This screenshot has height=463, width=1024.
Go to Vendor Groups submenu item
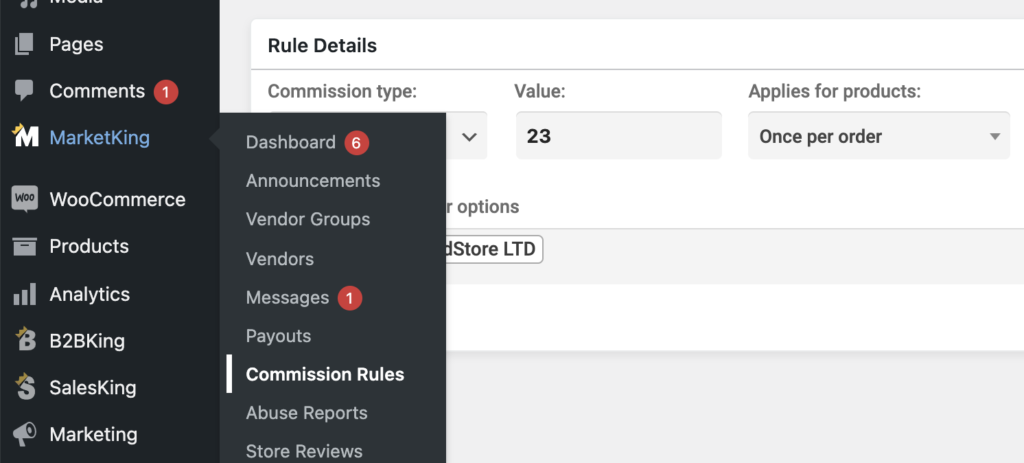click(x=308, y=219)
